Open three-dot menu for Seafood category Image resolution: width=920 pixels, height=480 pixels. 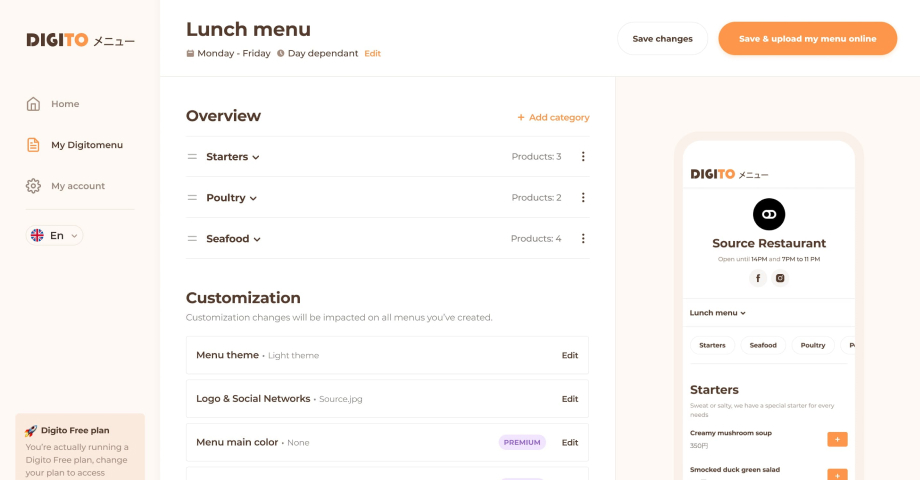click(583, 238)
